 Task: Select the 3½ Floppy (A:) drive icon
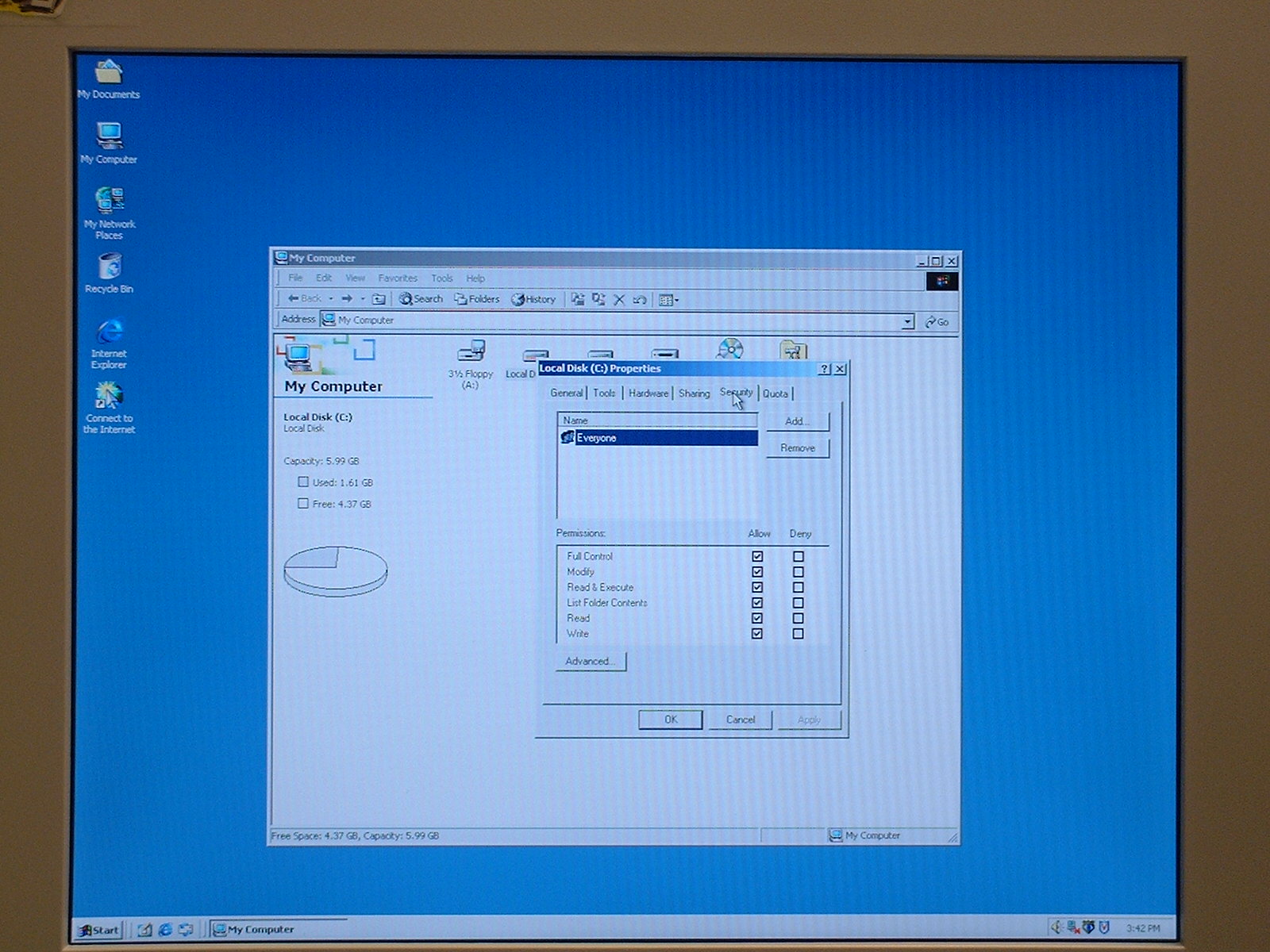click(x=471, y=351)
